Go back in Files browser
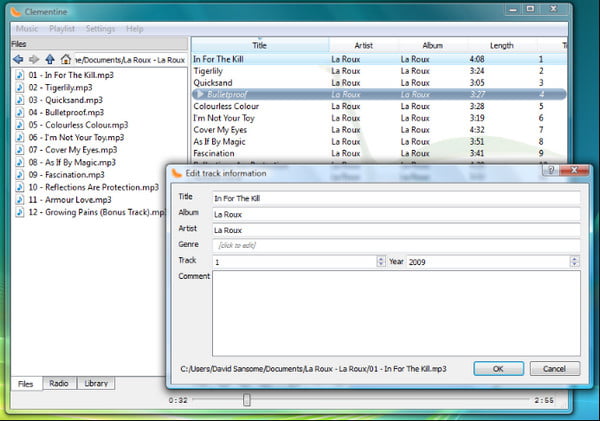 coord(18,59)
